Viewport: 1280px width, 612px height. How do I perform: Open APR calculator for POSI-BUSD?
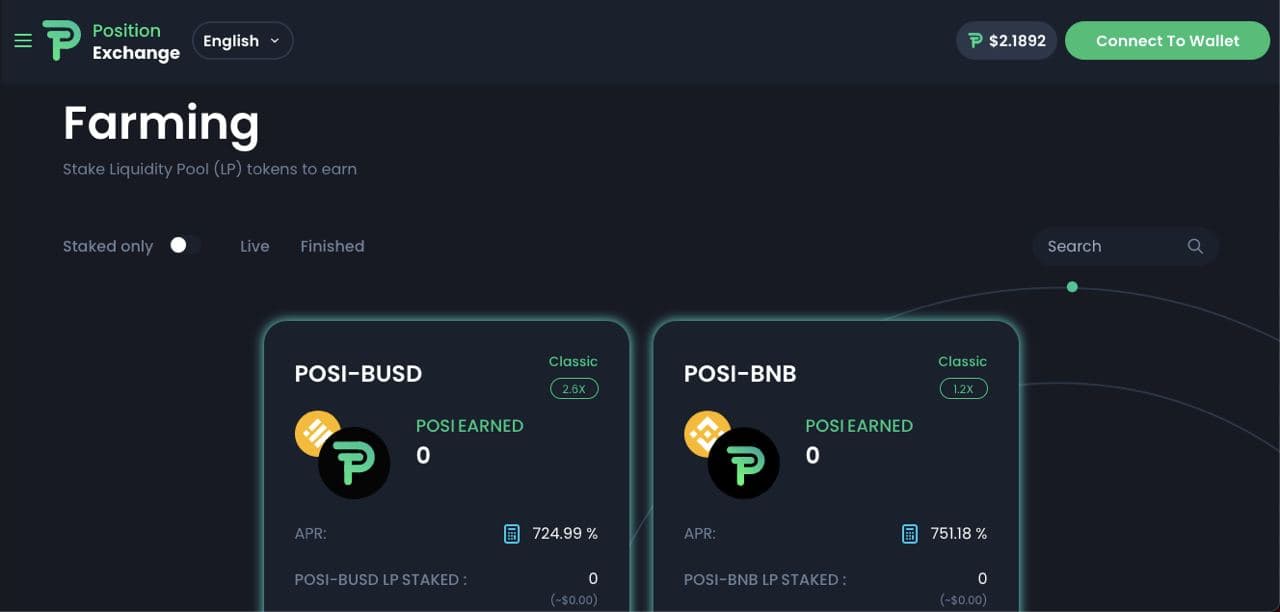512,533
